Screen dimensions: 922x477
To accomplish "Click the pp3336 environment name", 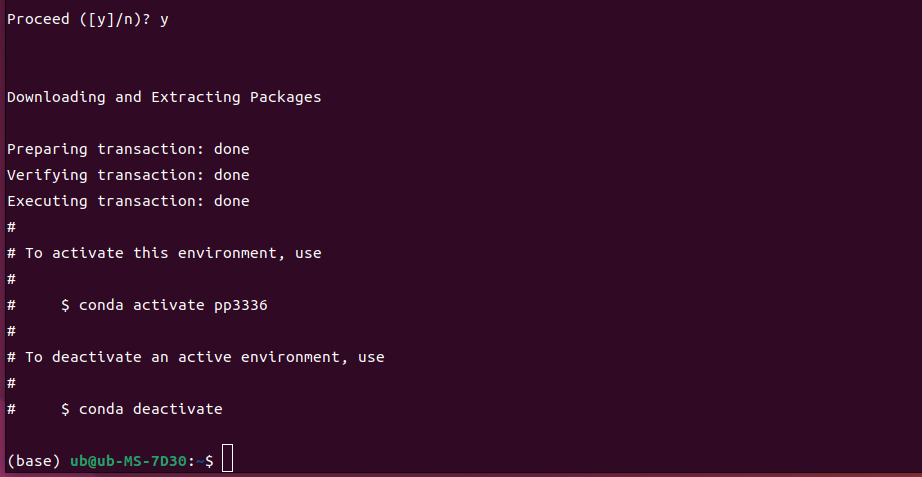I will pyautogui.click(x=240, y=305).
